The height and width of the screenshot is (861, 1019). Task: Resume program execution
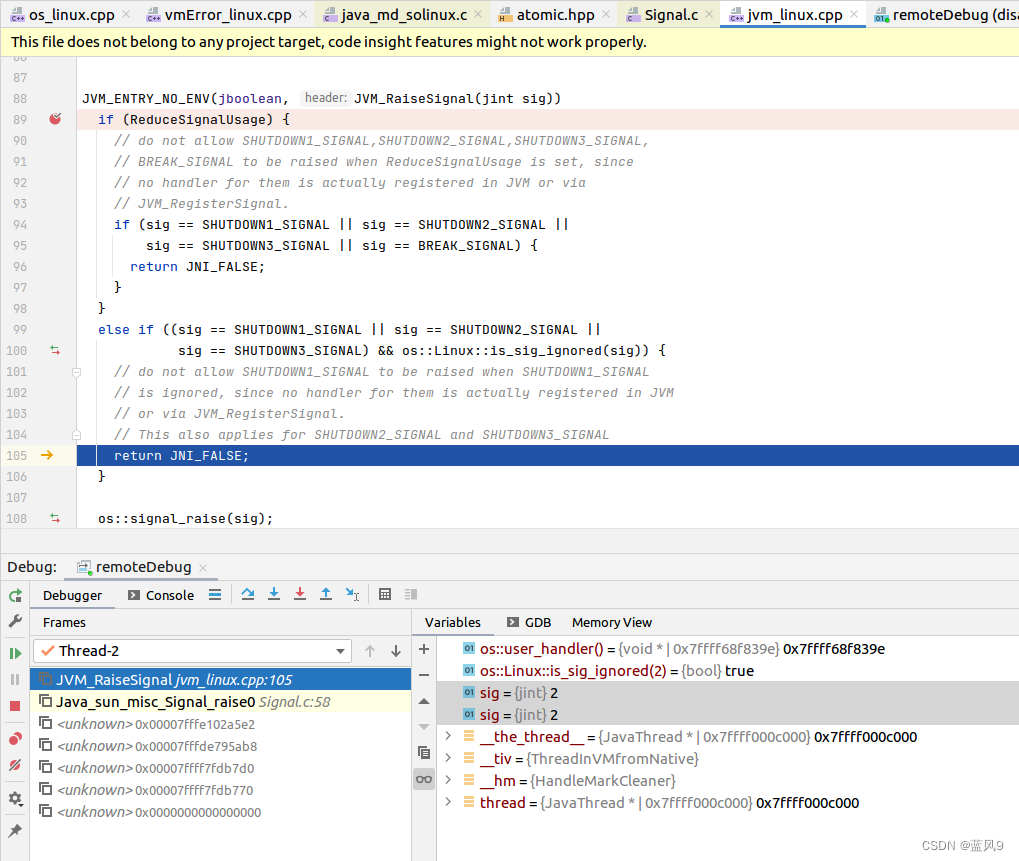tap(15, 653)
